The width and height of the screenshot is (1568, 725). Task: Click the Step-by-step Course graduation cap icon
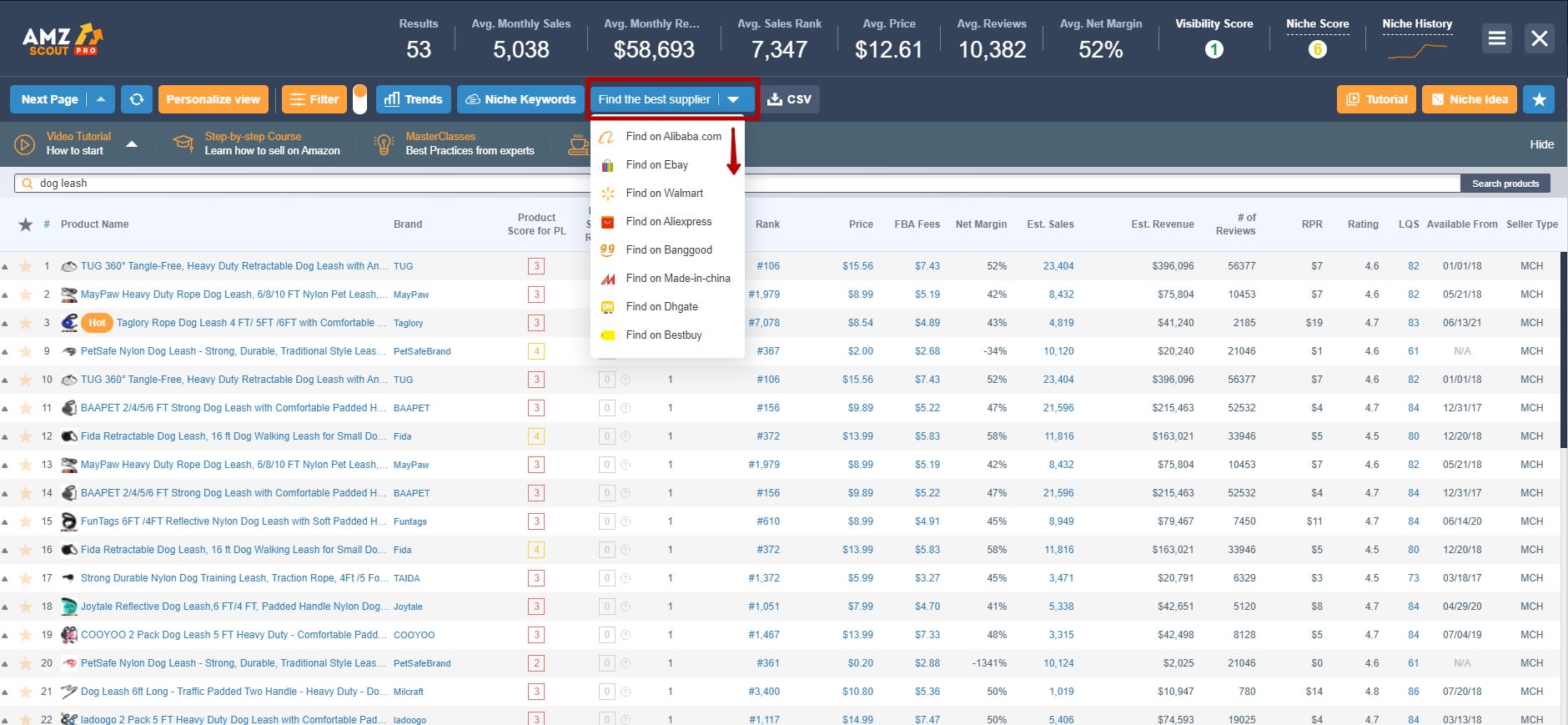click(183, 143)
